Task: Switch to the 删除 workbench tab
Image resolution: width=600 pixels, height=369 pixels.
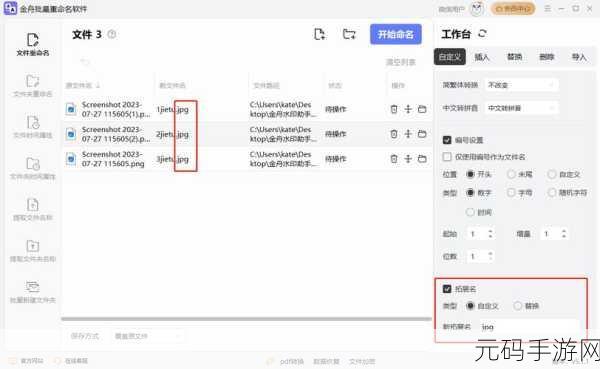Action: (x=546, y=57)
